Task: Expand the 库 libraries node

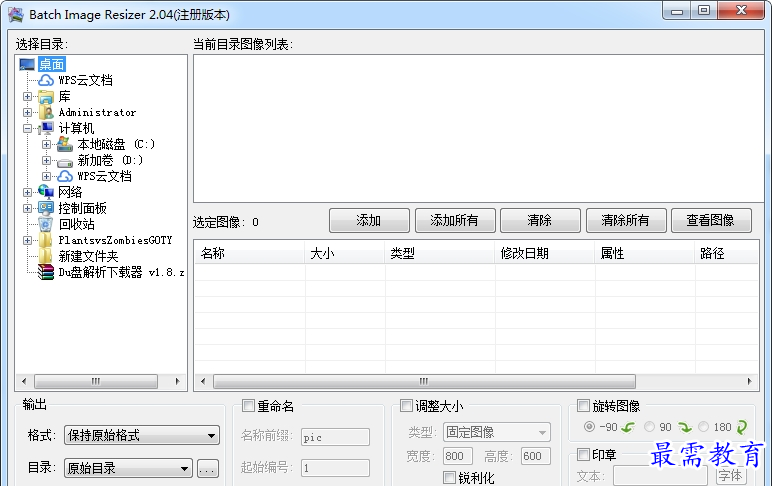Action: 28,97
